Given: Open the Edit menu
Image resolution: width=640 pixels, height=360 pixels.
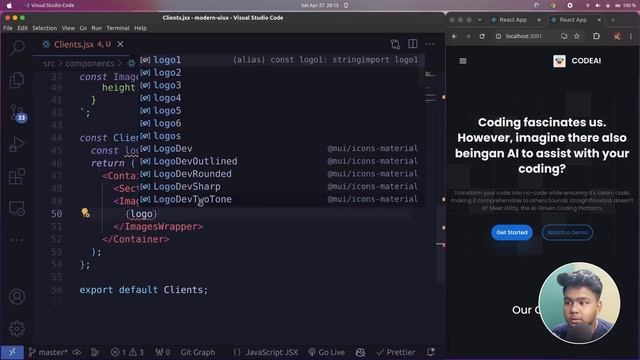Looking at the screenshot, I should [x=22, y=28].
